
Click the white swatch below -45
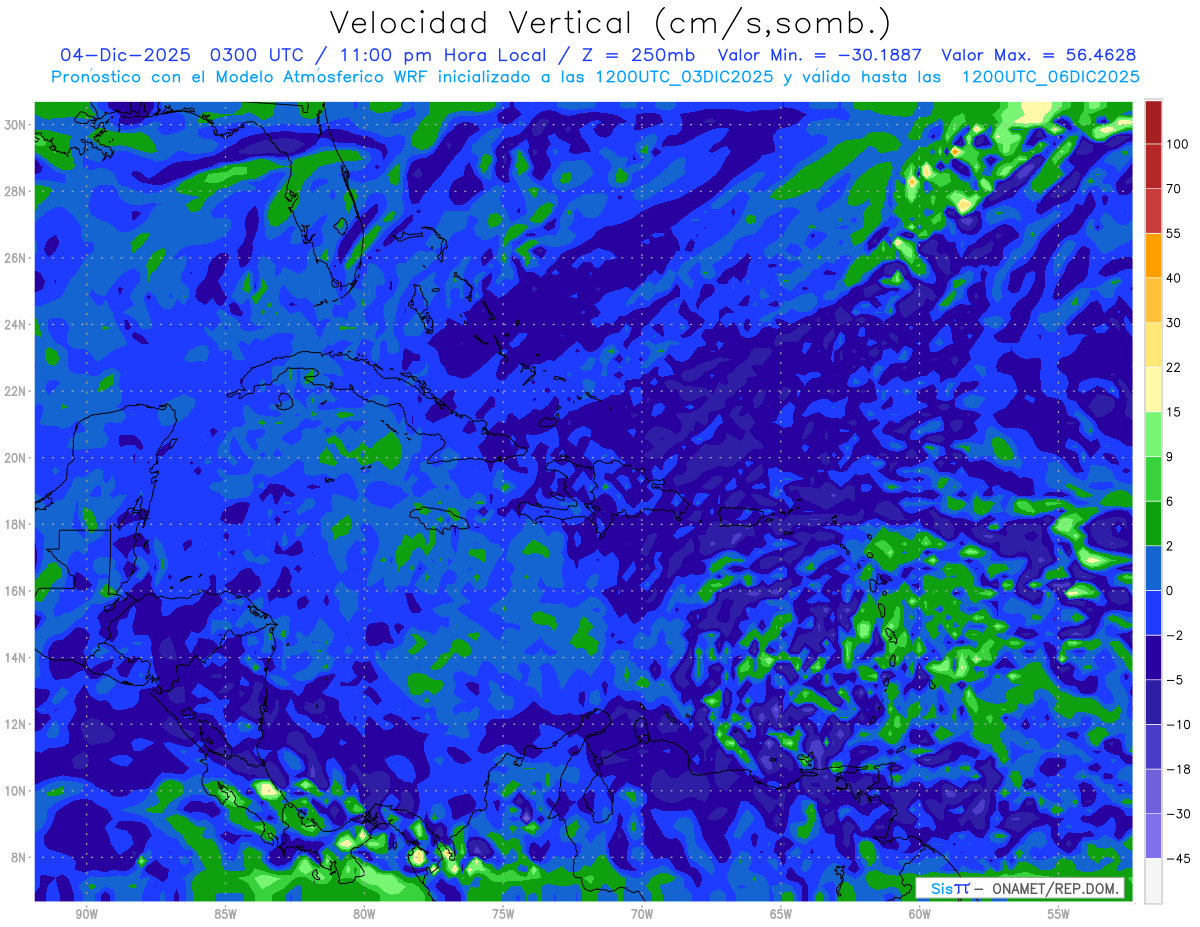[1154, 879]
